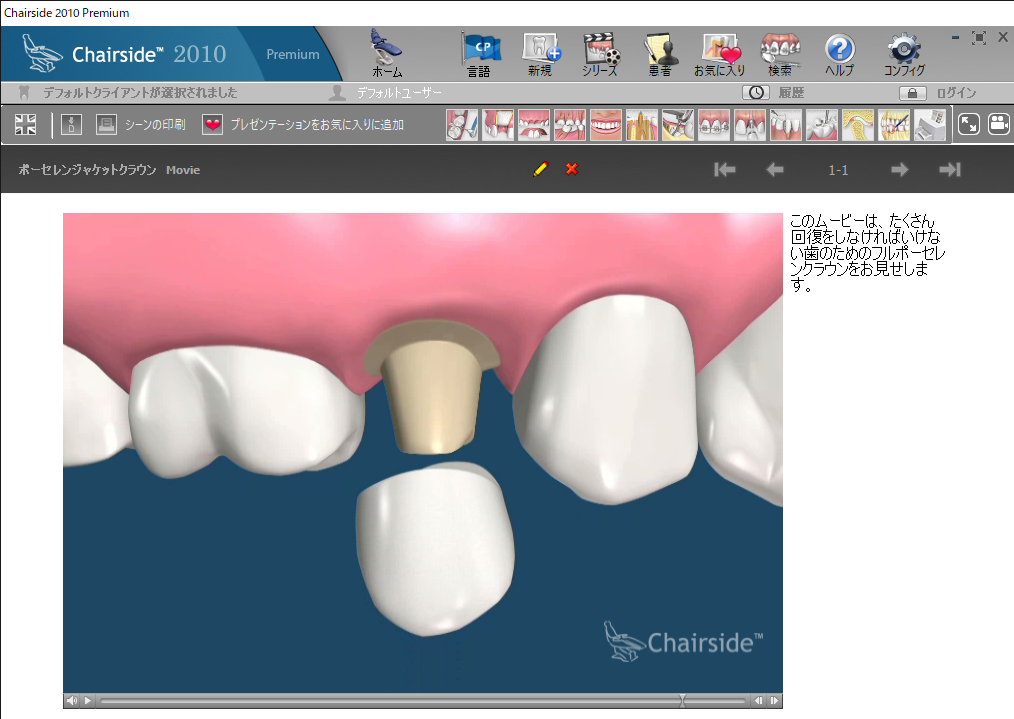Open the orthodontic braces category thumbnail
1014x719 pixels.
tap(714, 125)
